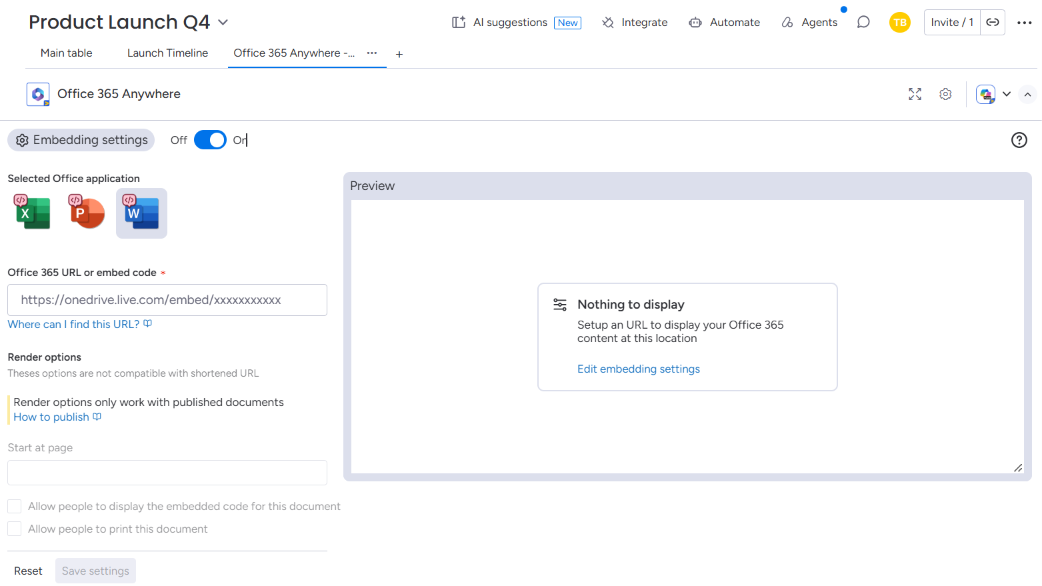
Task: Check allow displaying embedded code option
Action: [14, 506]
